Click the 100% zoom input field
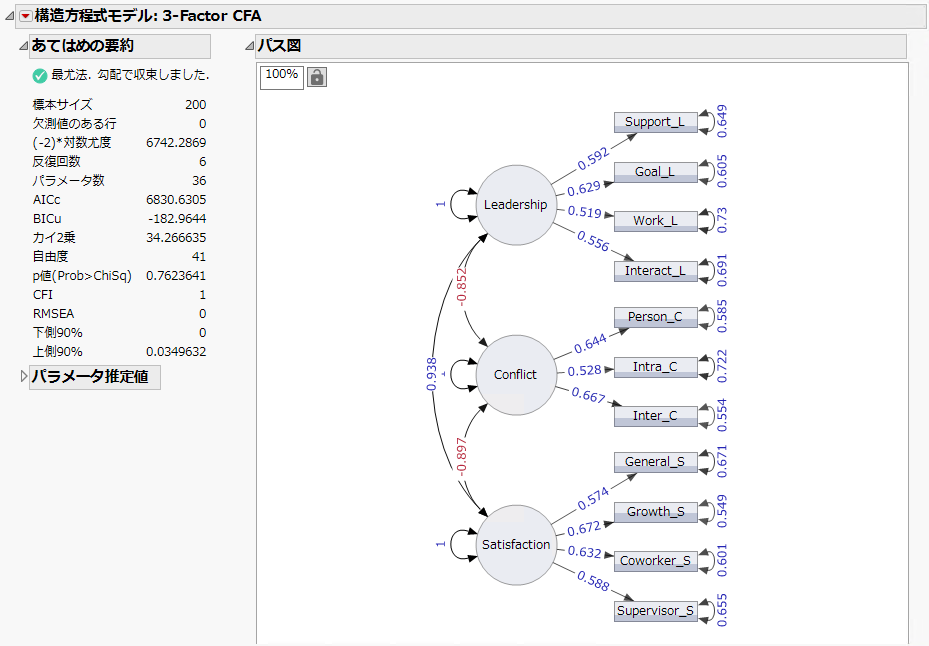 [281, 77]
